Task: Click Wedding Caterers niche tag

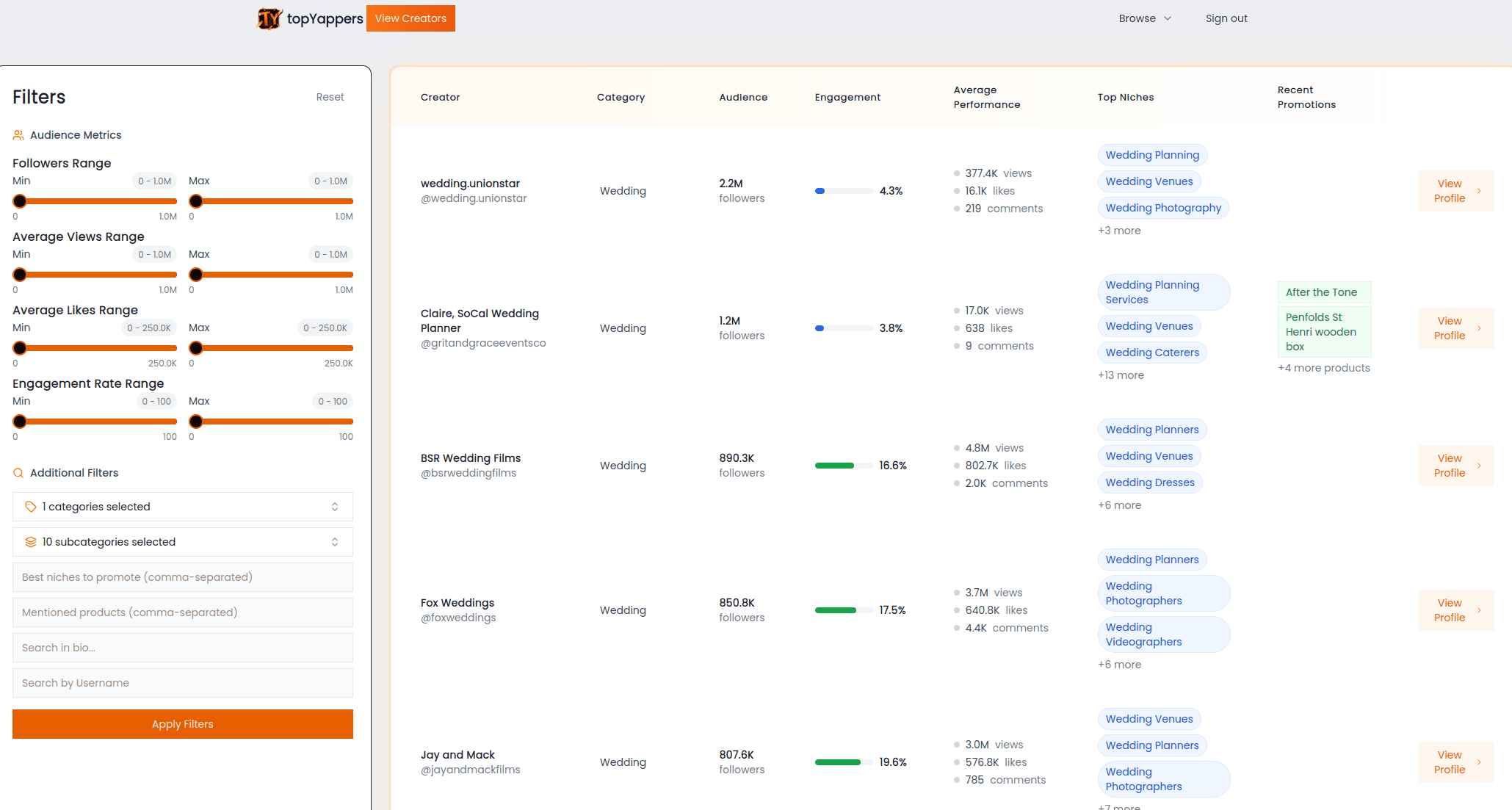Action: [x=1152, y=352]
